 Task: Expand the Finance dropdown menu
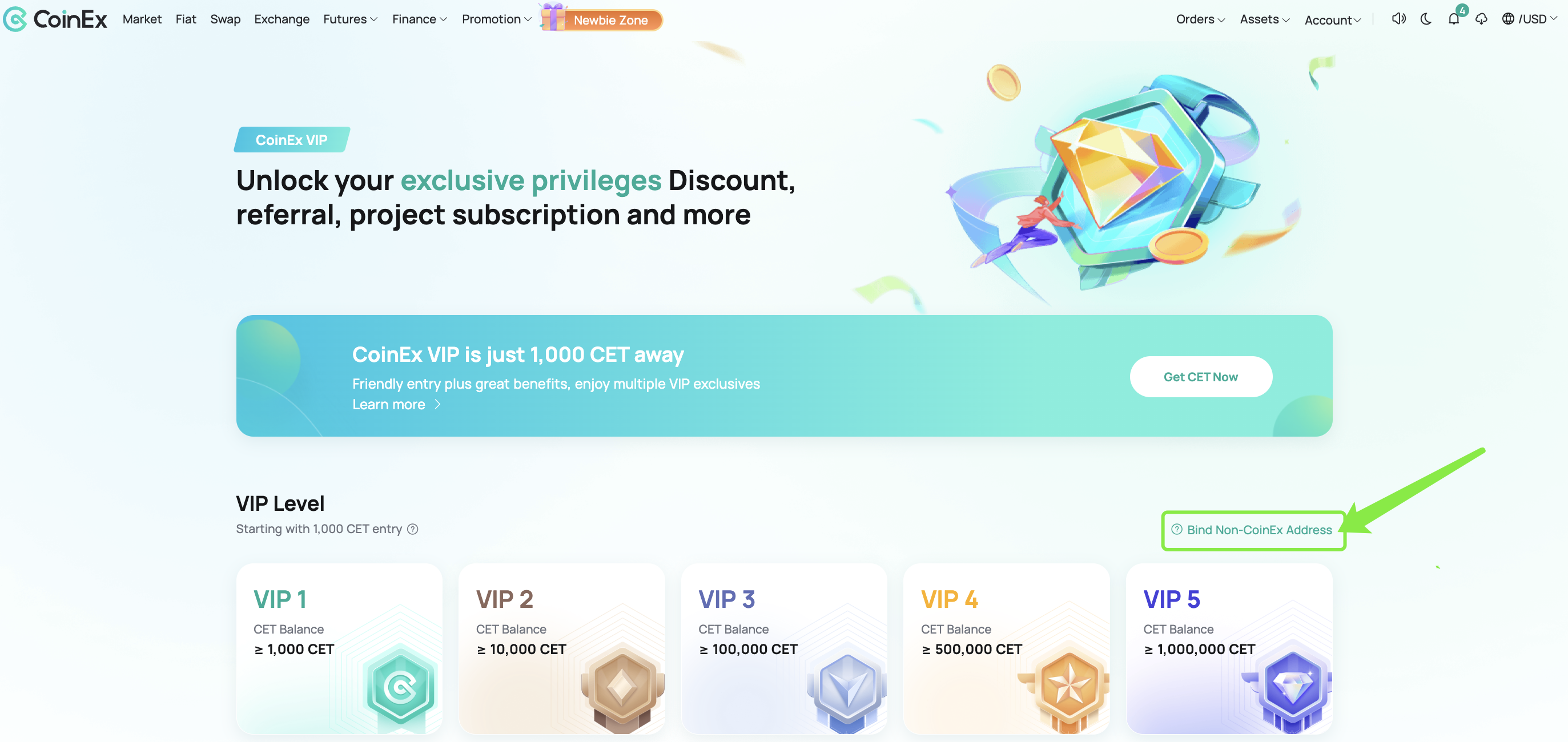coord(419,19)
